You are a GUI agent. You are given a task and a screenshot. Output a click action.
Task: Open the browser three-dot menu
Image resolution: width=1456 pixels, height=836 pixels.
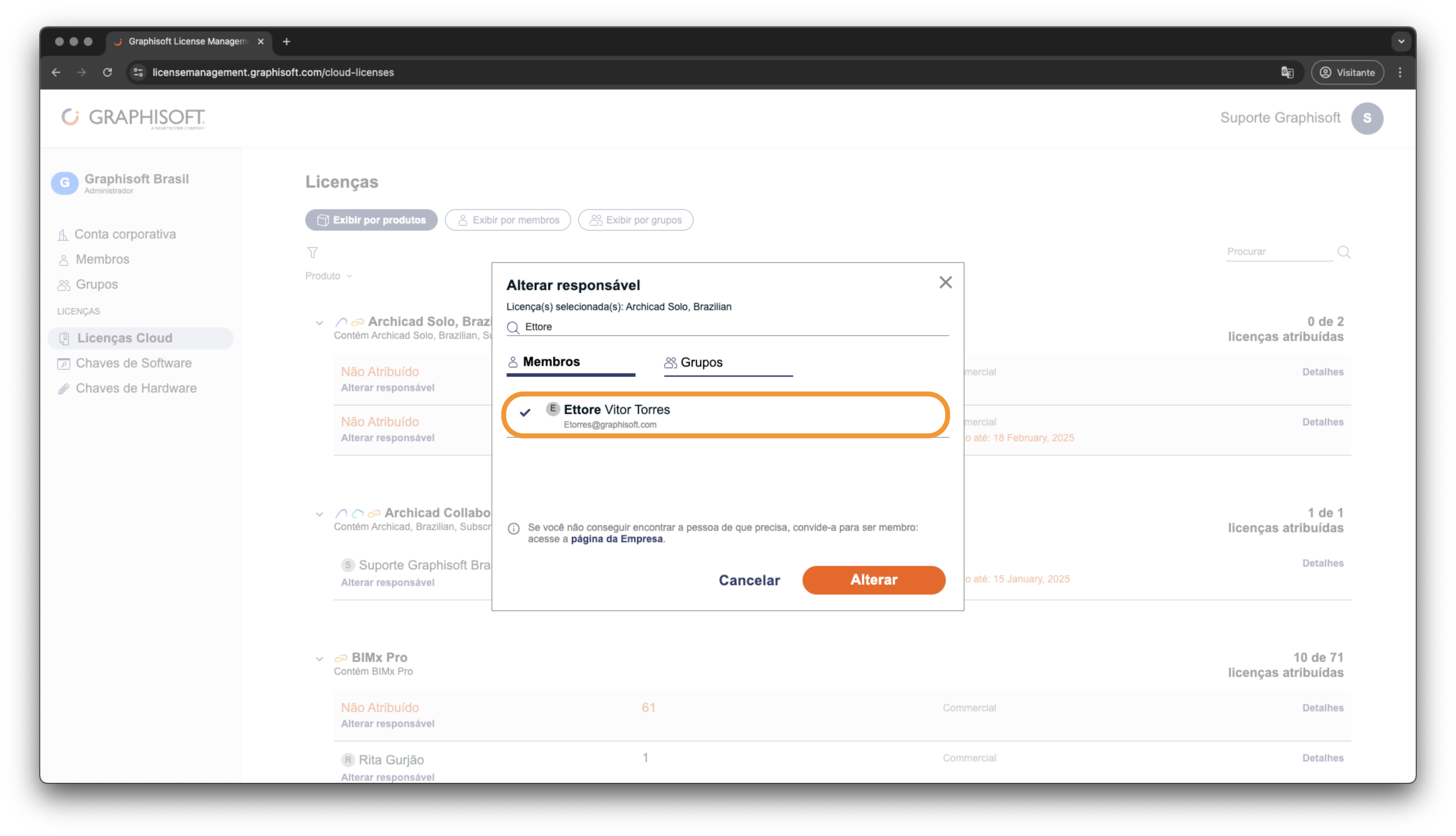click(x=1400, y=72)
